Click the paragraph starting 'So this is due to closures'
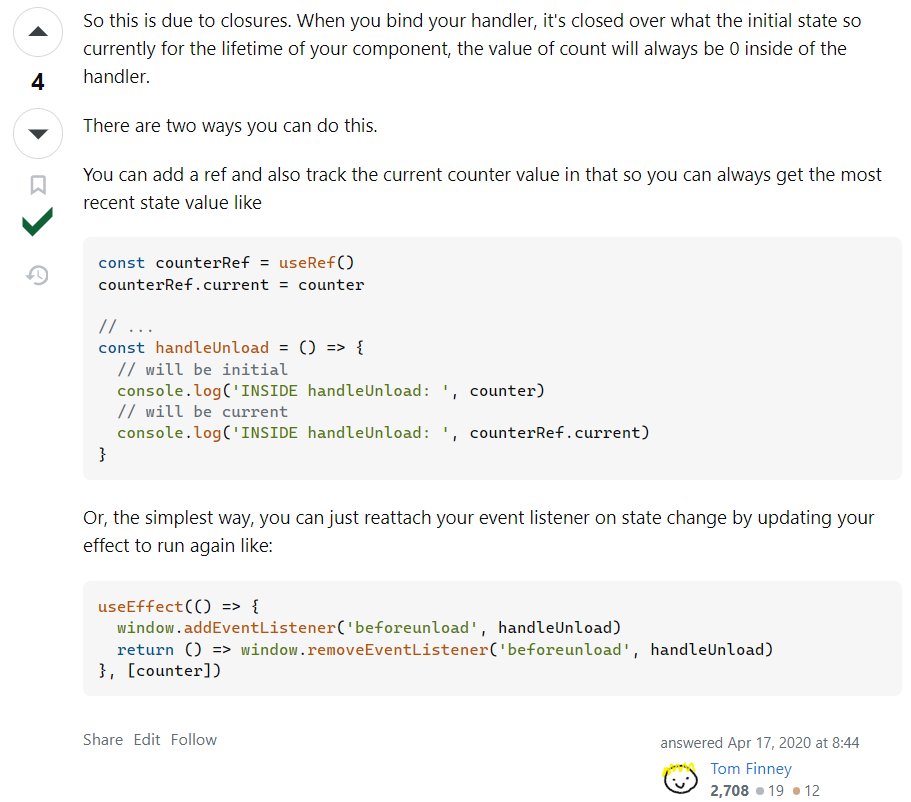The width and height of the screenshot is (911, 802). coord(472,49)
